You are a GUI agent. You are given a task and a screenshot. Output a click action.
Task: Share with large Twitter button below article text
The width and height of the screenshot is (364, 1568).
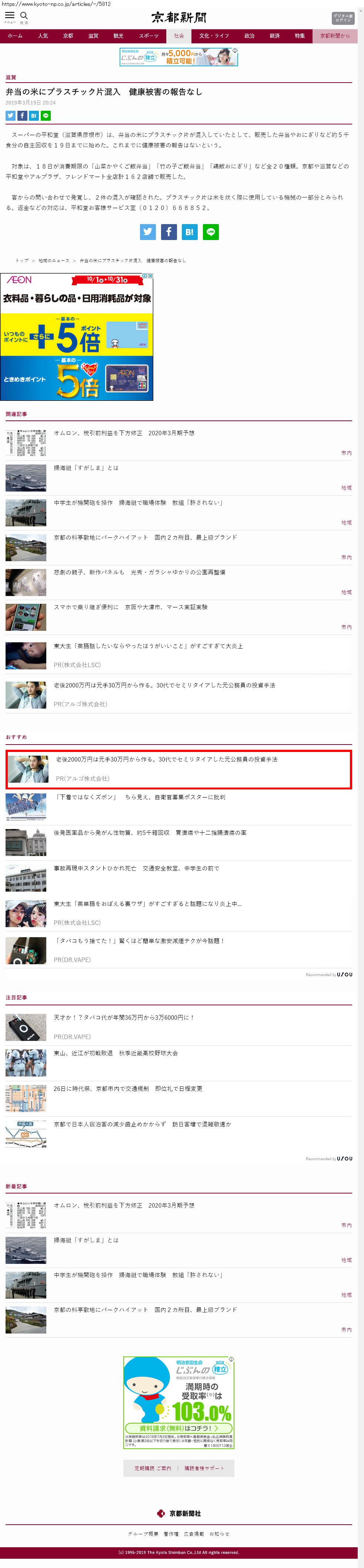[x=147, y=232]
